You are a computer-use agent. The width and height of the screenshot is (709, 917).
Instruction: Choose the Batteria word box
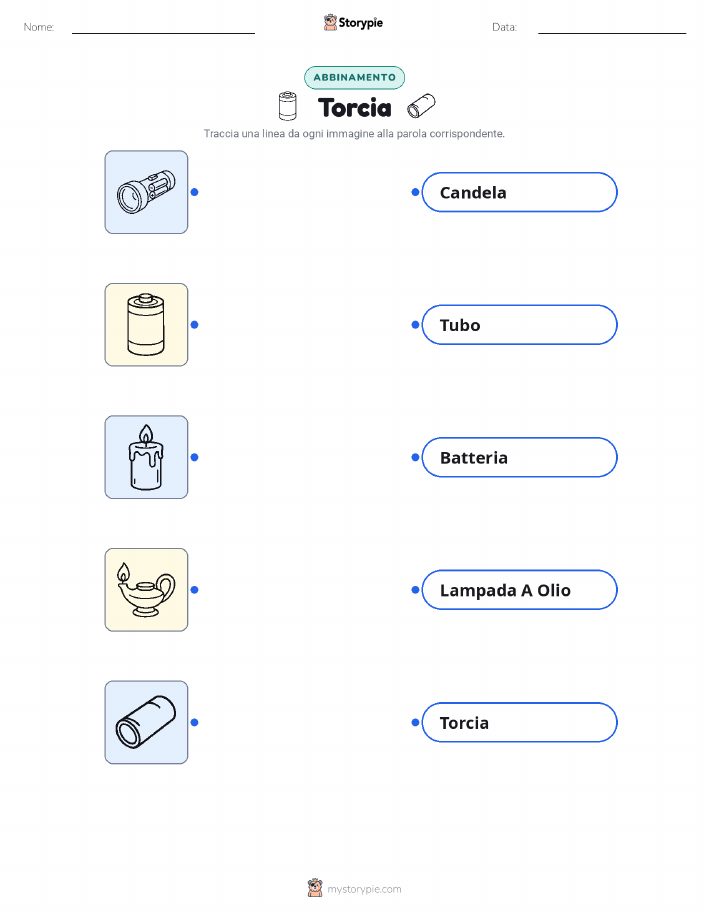click(519, 457)
